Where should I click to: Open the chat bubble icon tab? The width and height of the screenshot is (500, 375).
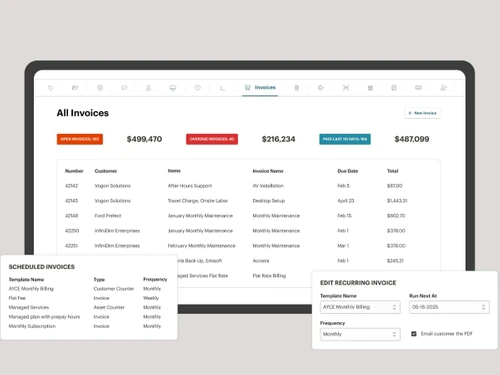124,88
